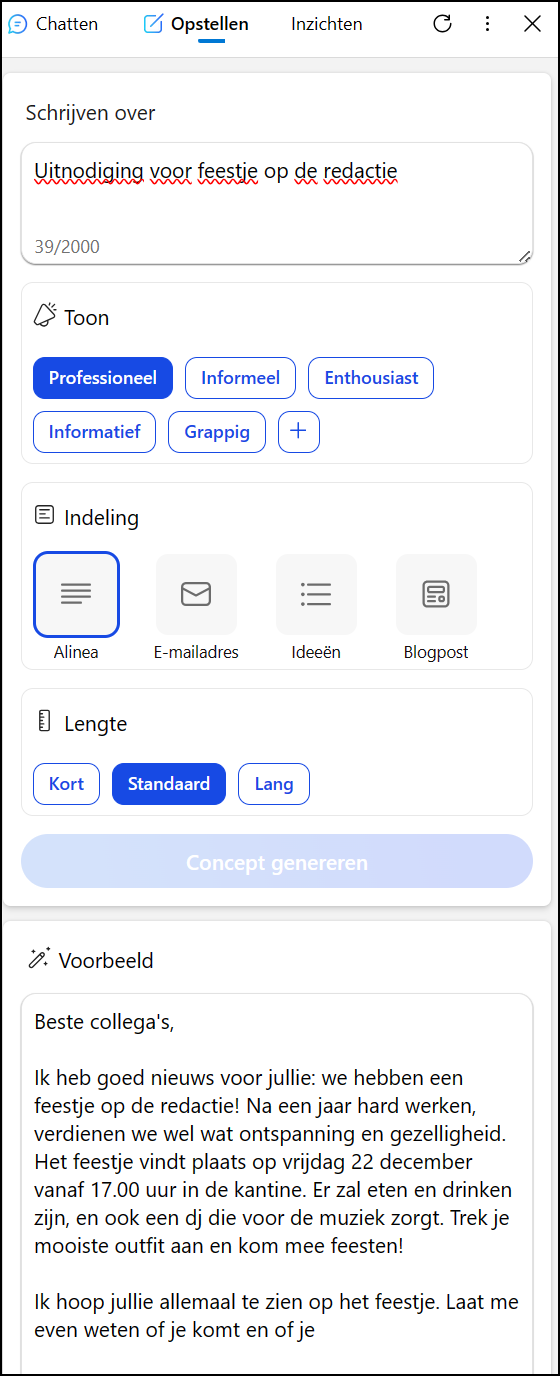560x1376 pixels.
Task: Select Kort length option
Action: [x=66, y=784]
